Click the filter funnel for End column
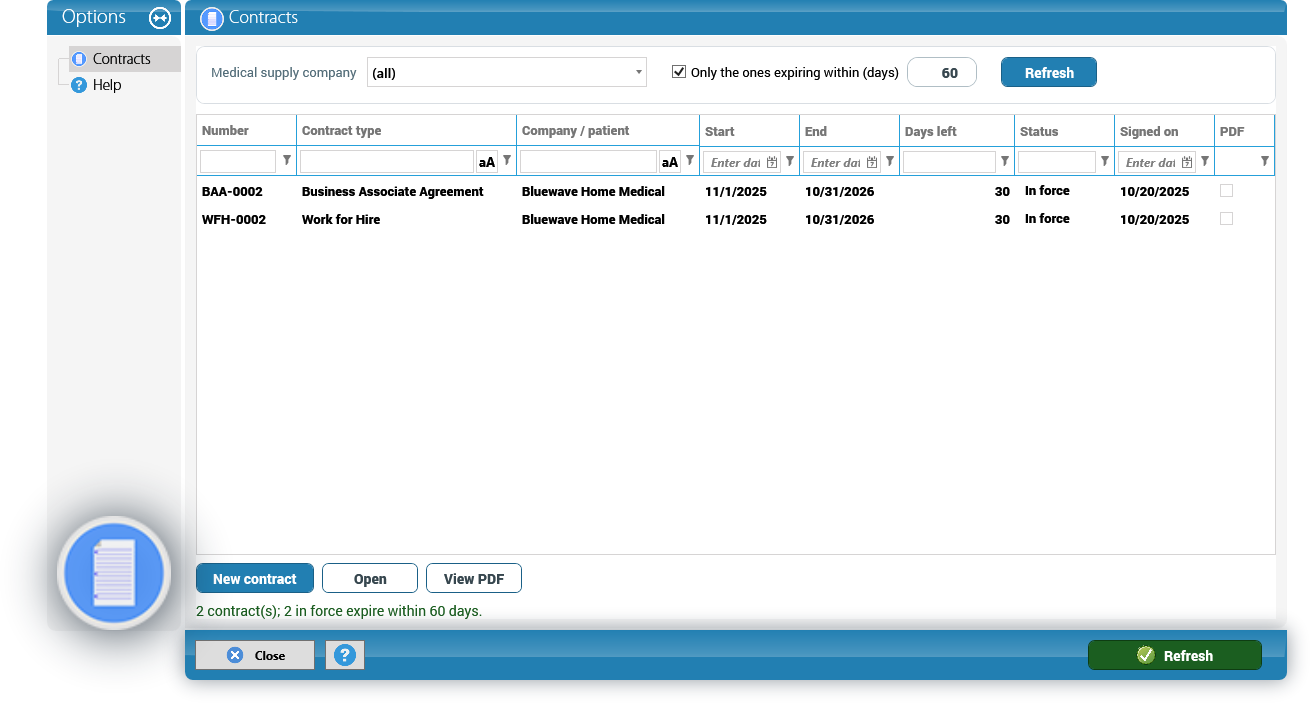Viewport: 1310px width, 703px height. (x=890, y=161)
